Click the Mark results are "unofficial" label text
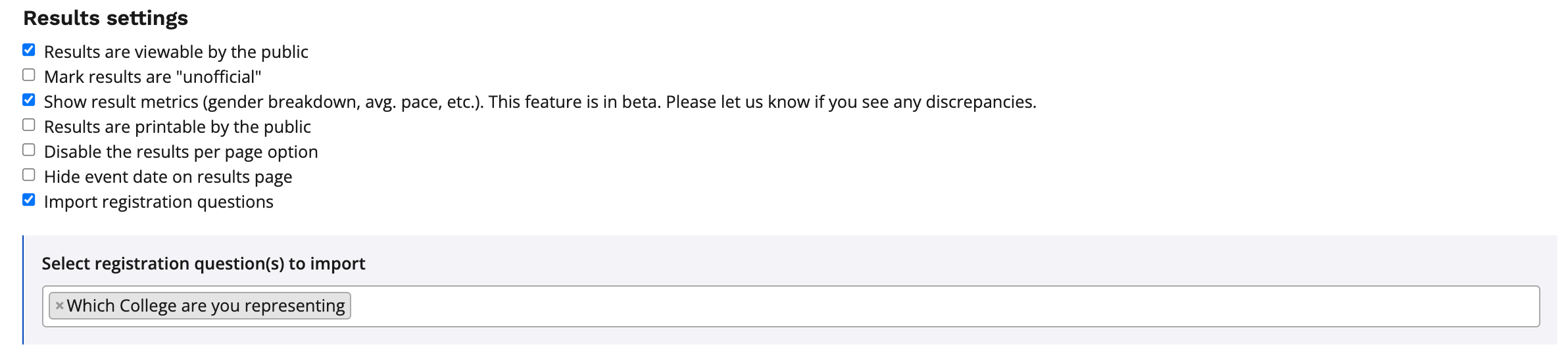 coord(152,77)
